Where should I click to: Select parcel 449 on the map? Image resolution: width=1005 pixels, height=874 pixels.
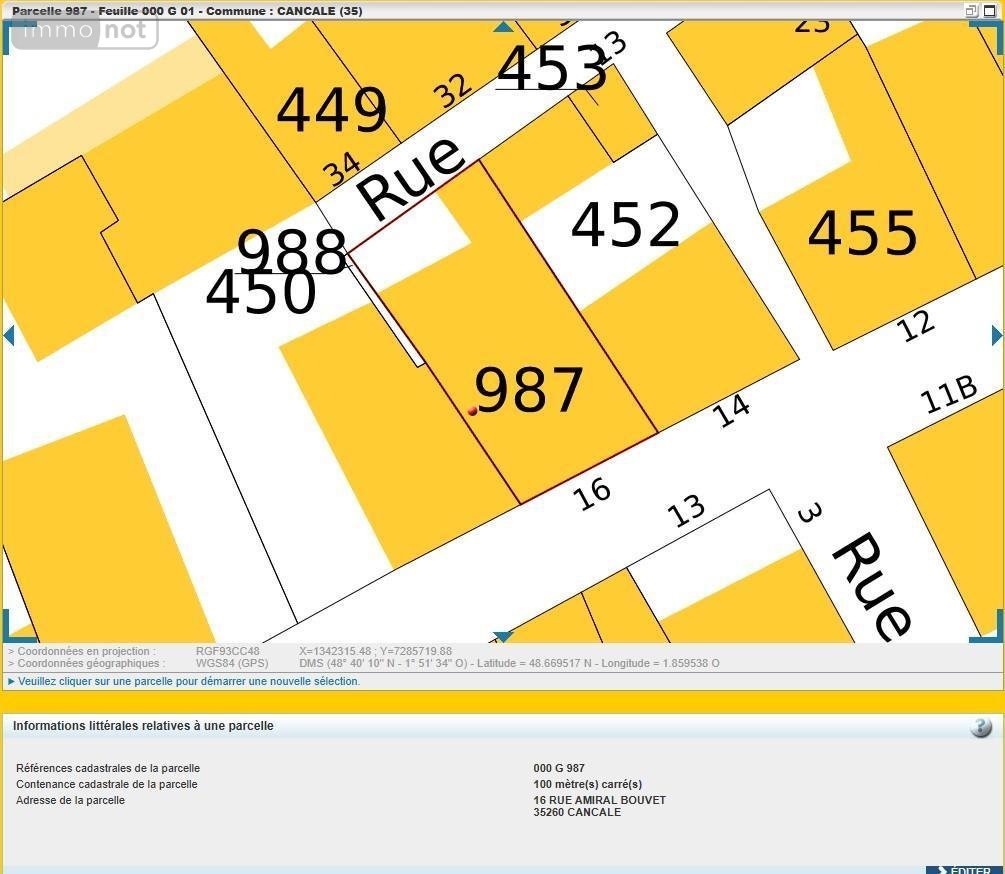point(331,110)
